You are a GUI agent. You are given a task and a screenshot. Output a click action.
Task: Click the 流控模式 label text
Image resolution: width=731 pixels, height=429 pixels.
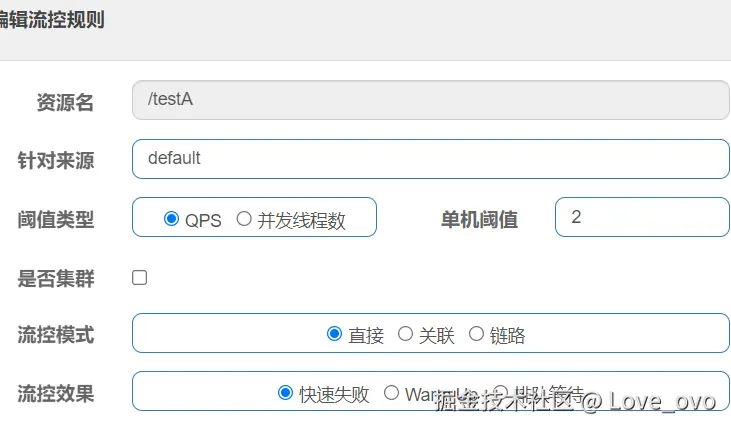coord(56,335)
